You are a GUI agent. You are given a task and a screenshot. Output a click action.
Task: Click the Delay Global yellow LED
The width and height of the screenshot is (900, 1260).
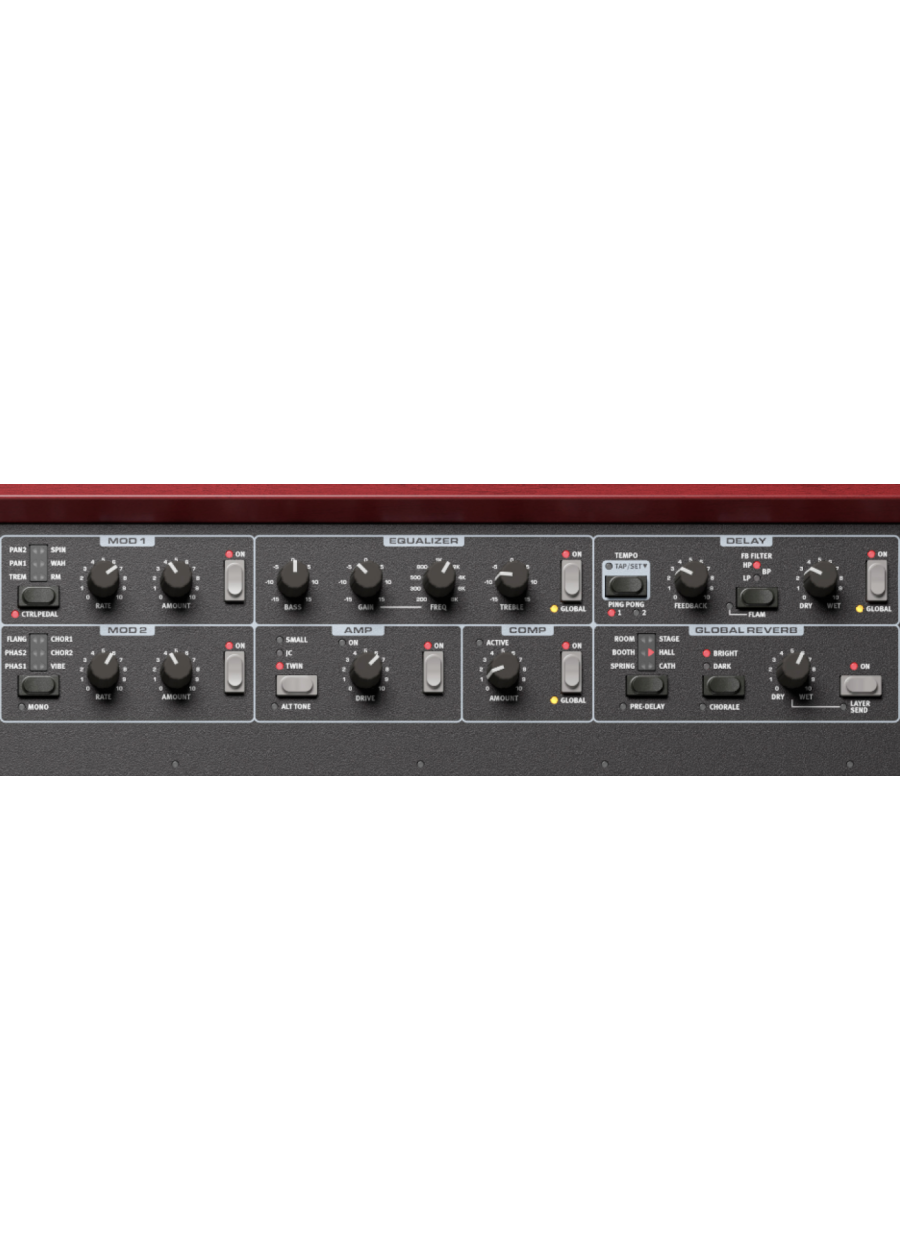click(x=859, y=608)
